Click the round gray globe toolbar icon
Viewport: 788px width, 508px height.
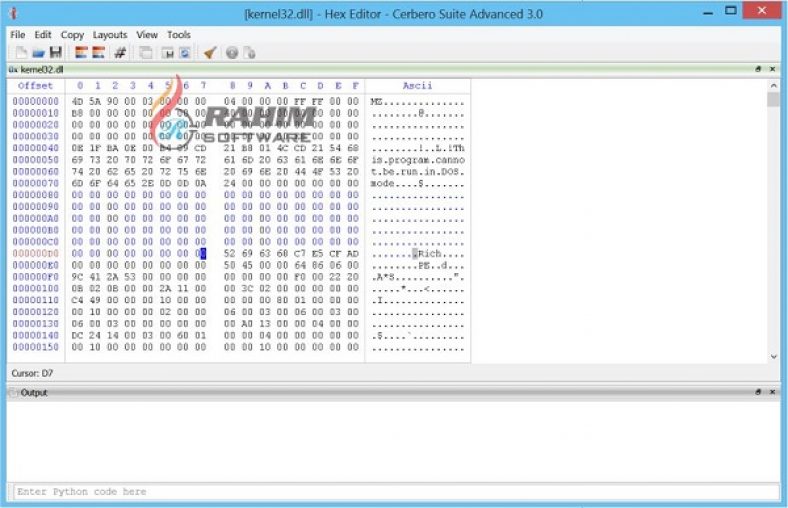click(232, 52)
